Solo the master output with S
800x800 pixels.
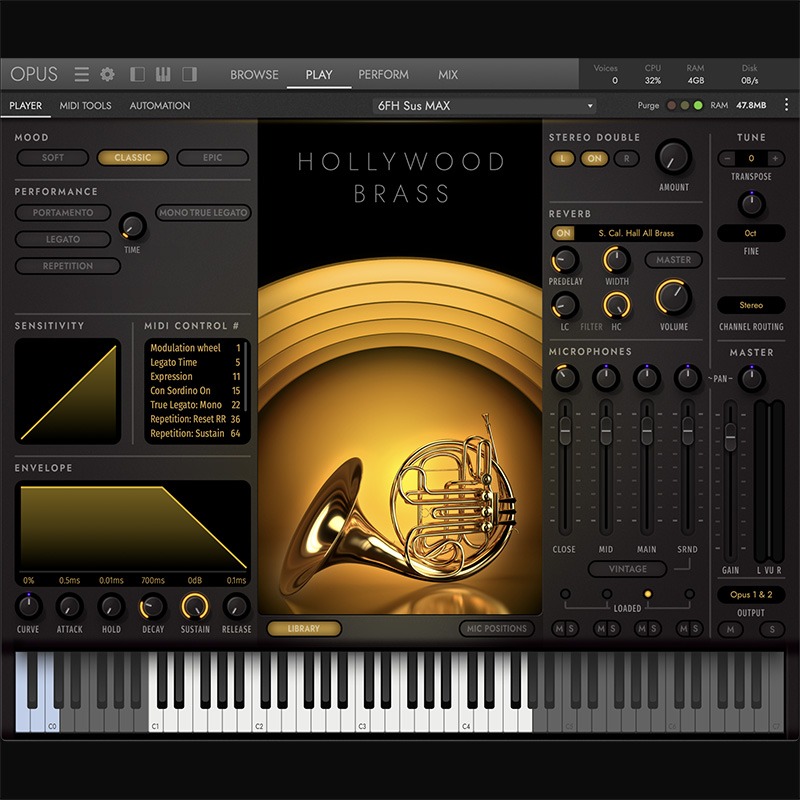(x=772, y=630)
